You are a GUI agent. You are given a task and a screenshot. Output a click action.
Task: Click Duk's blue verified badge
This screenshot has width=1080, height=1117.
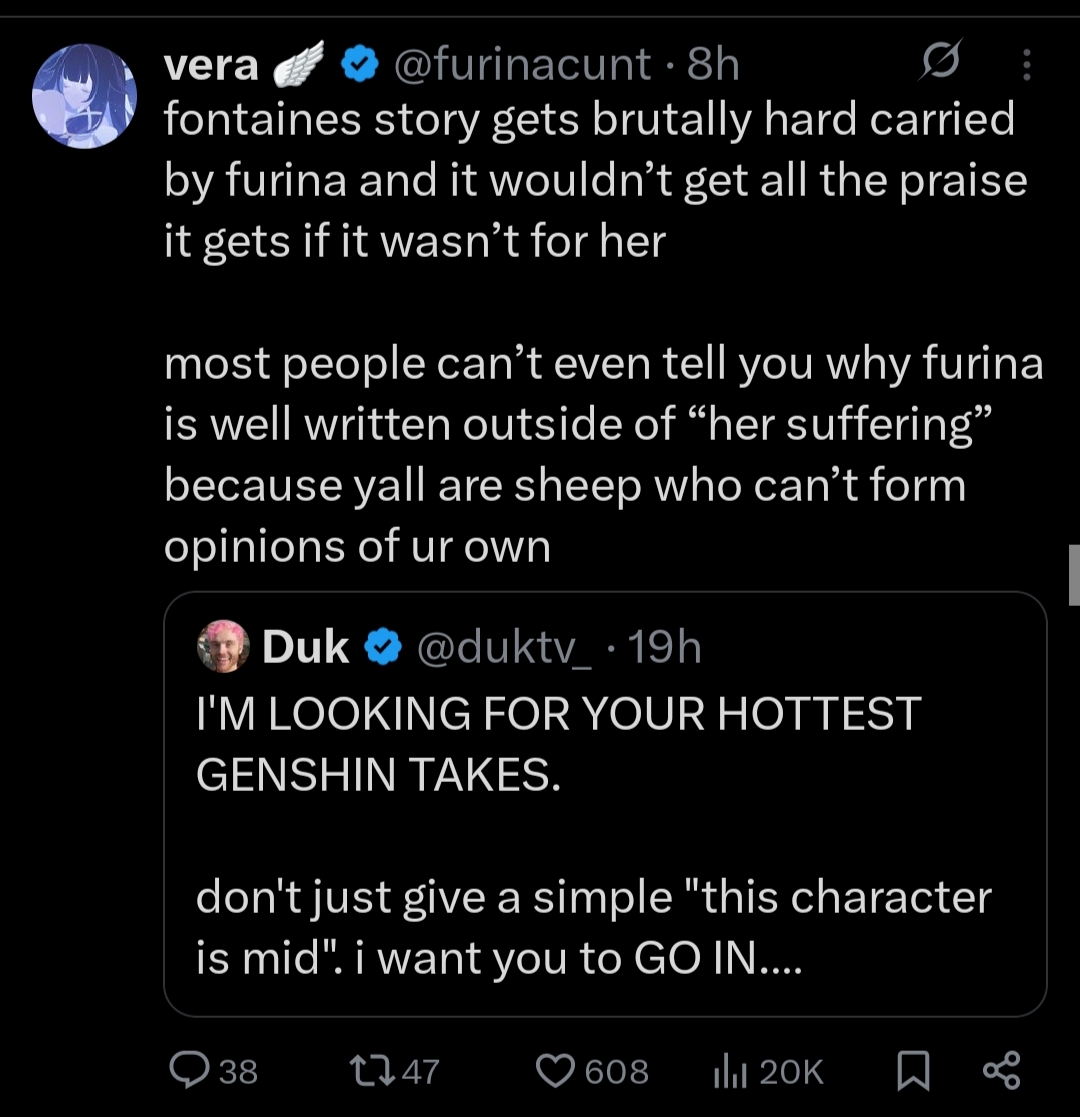coord(384,647)
